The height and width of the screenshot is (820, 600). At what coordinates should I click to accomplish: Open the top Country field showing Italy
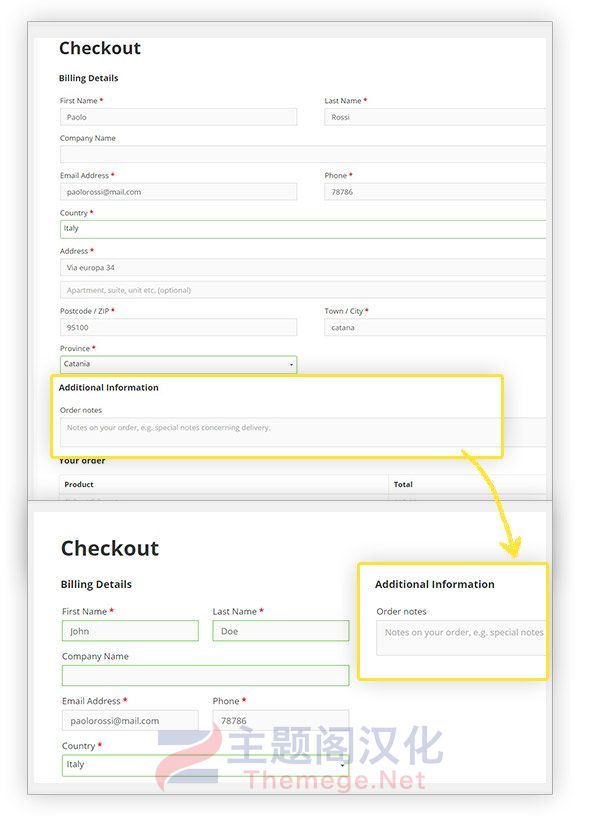303,229
